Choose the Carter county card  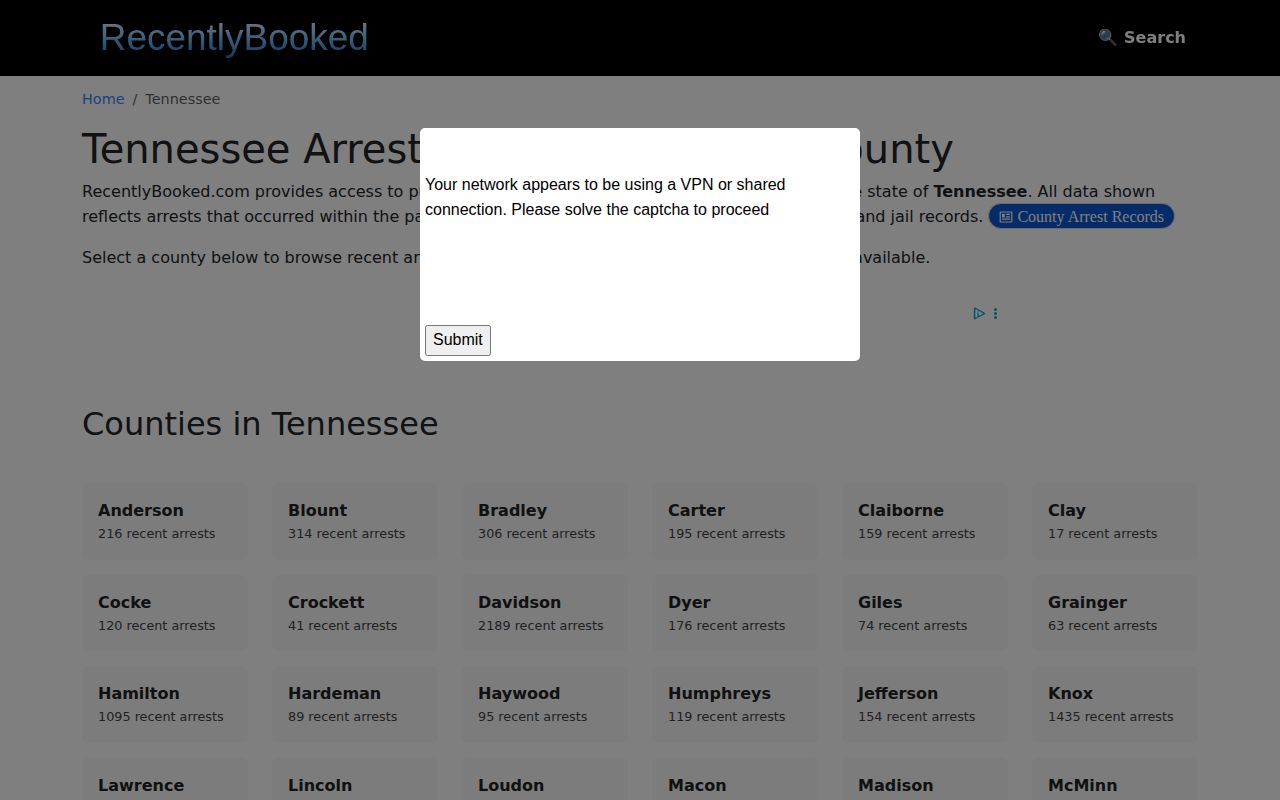click(x=735, y=521)
